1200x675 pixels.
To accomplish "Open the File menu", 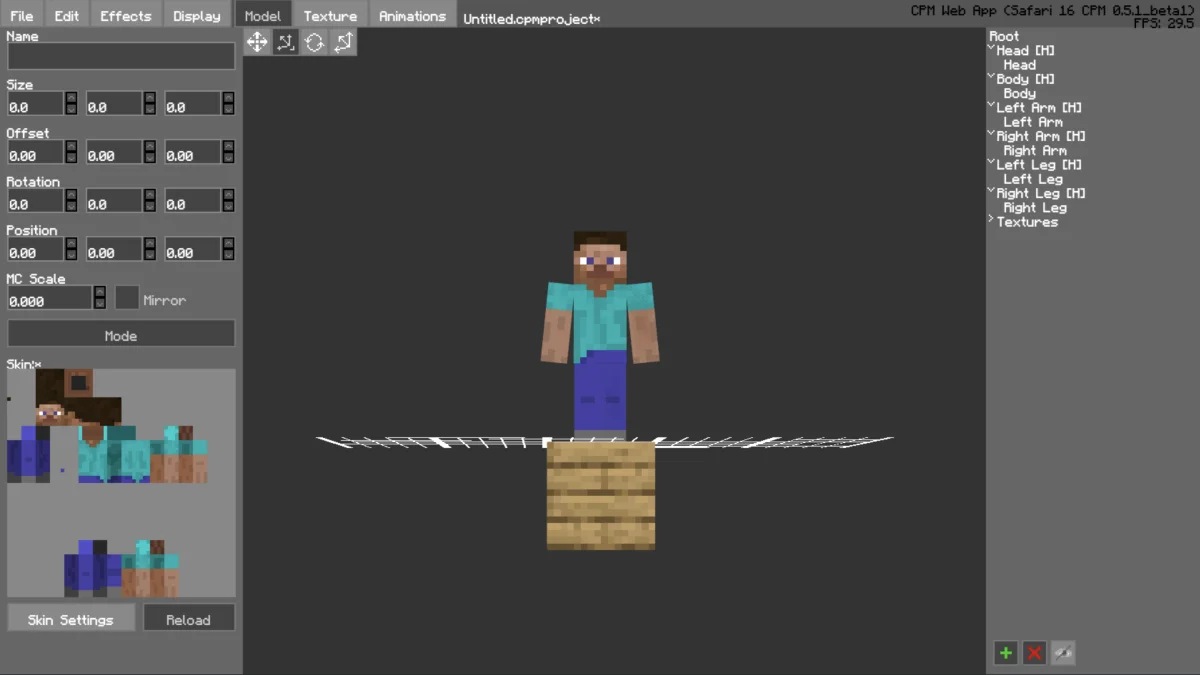I will click(21, 15).
